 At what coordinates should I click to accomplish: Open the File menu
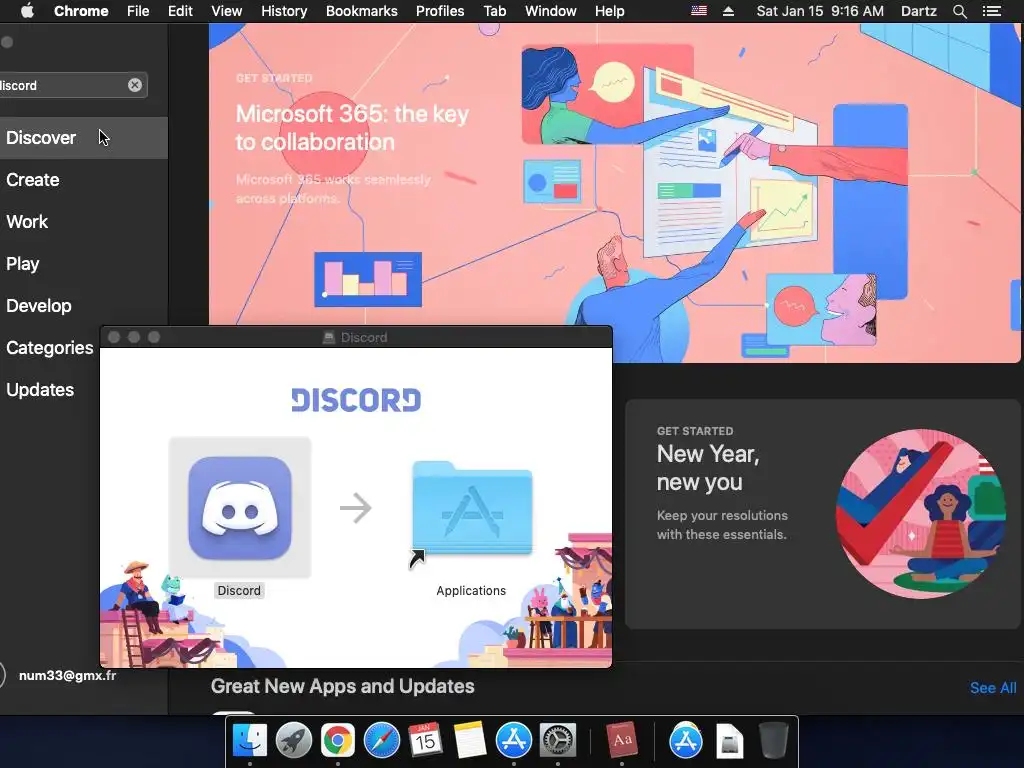pyautogui.click(x=138, y=11)
